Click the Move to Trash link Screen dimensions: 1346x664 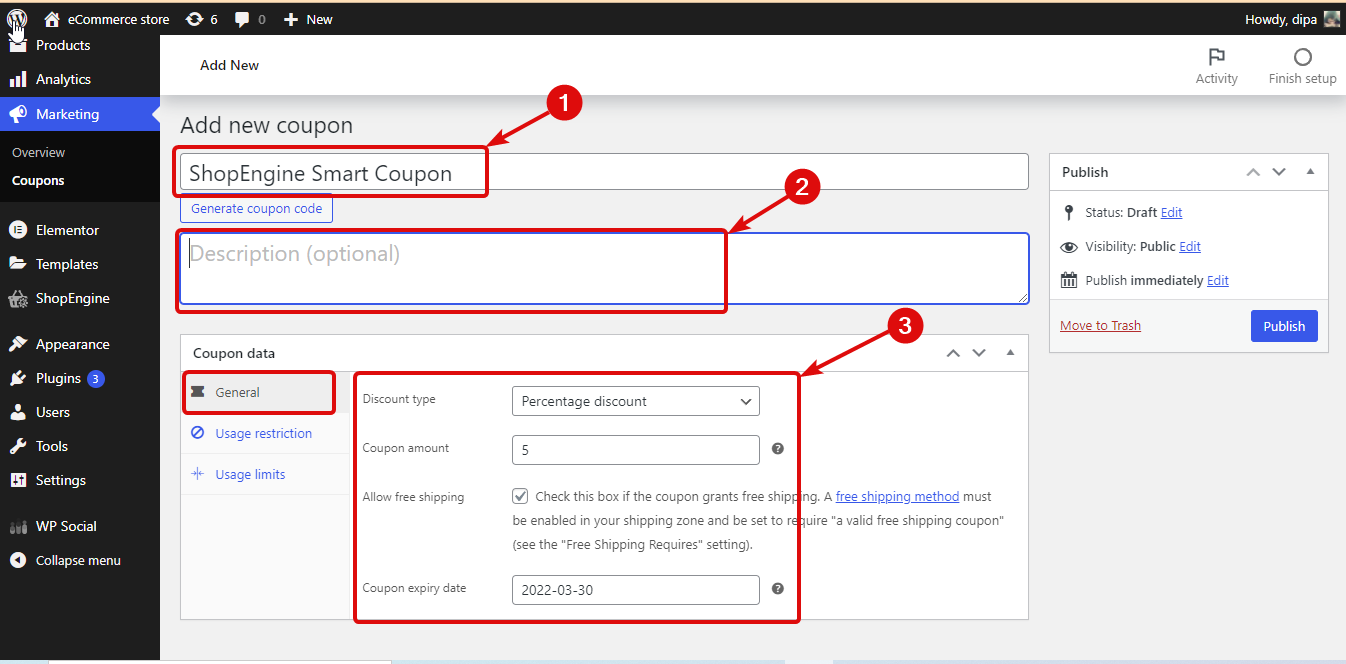coord(1100,326)
